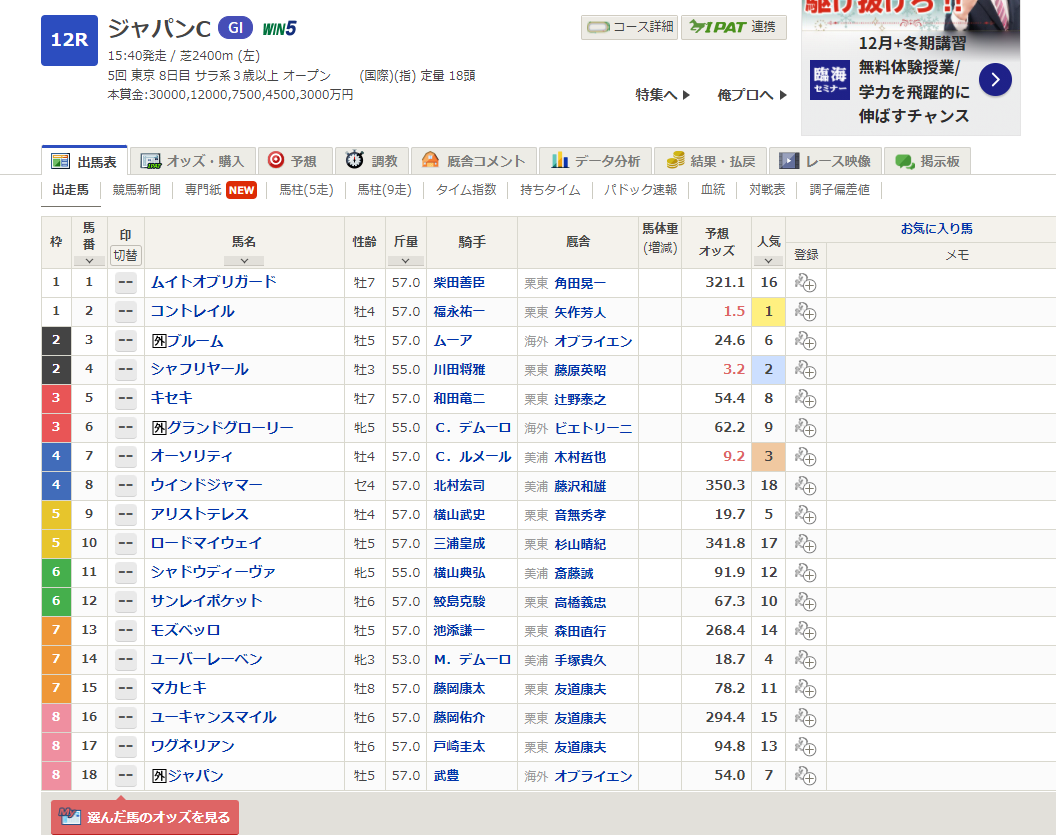Image resolution: width=1056 pixels, height=835 pixels.
Task: Add ウインドジャマー to favorite horses
Action: [805, 486]
